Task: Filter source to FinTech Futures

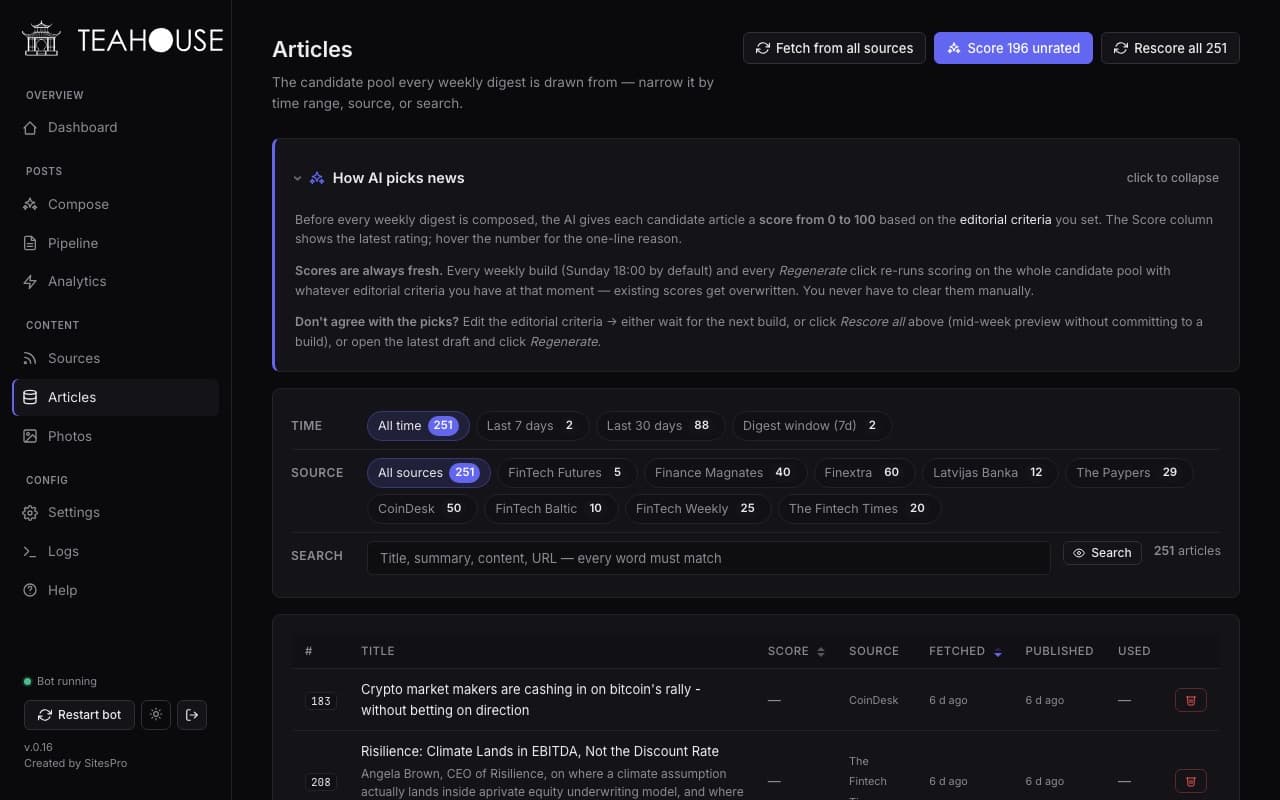Action: coord(567,473)
